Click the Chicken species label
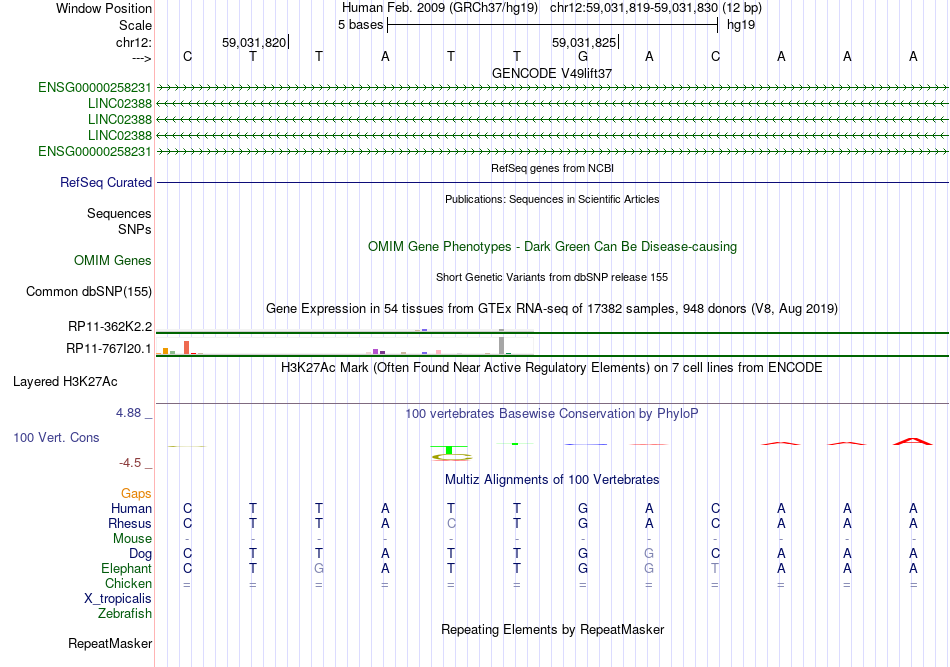This screenshot has width=950, height=667. point(128,583)
